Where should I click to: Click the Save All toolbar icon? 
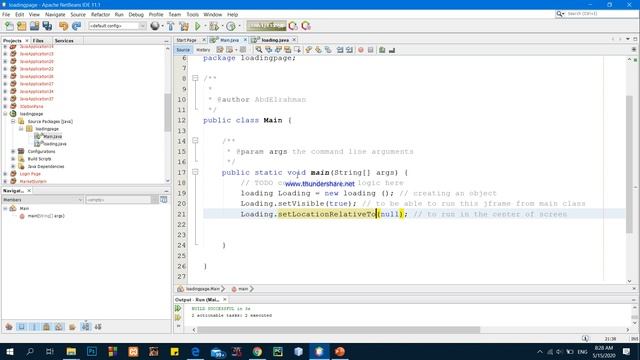pos(47,26)
